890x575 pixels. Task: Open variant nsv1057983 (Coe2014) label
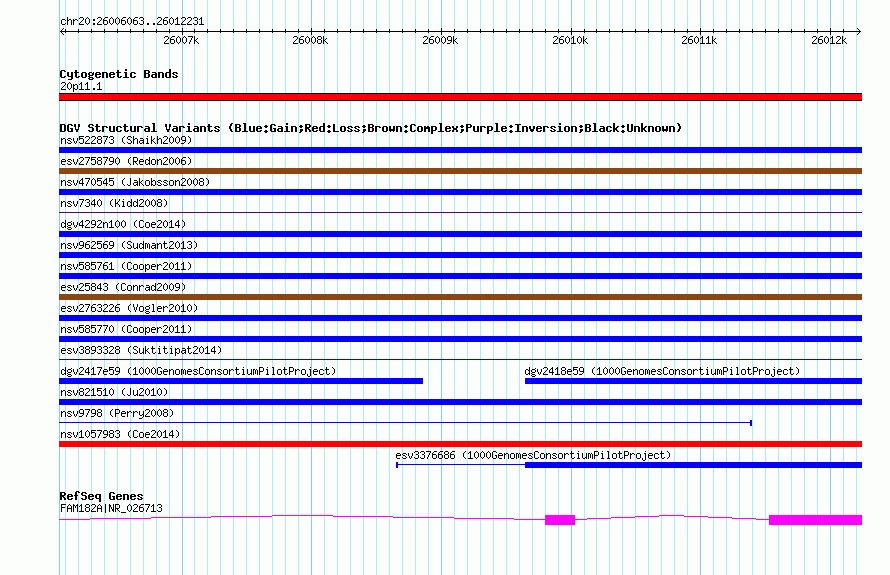[120, 434]
